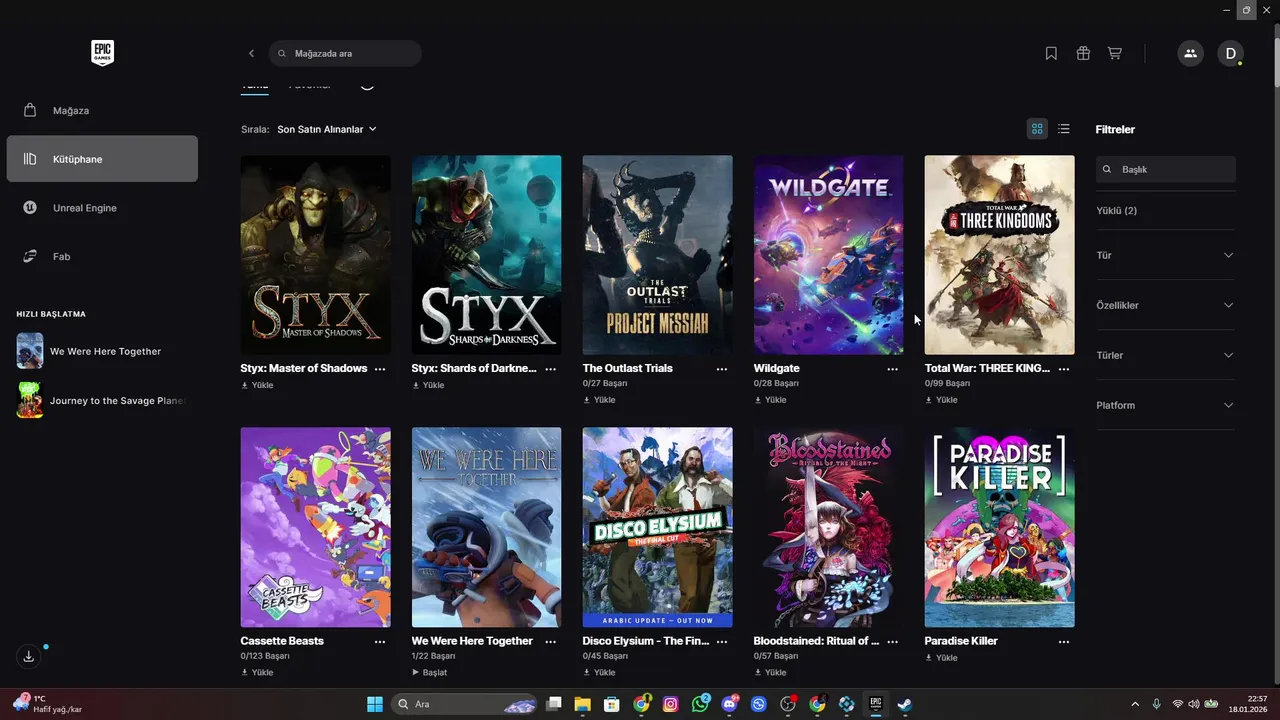The width and height of the screenshot is (1280, 720).
Task: Expand the Özellikler filter
Action: coord(1166,305)
